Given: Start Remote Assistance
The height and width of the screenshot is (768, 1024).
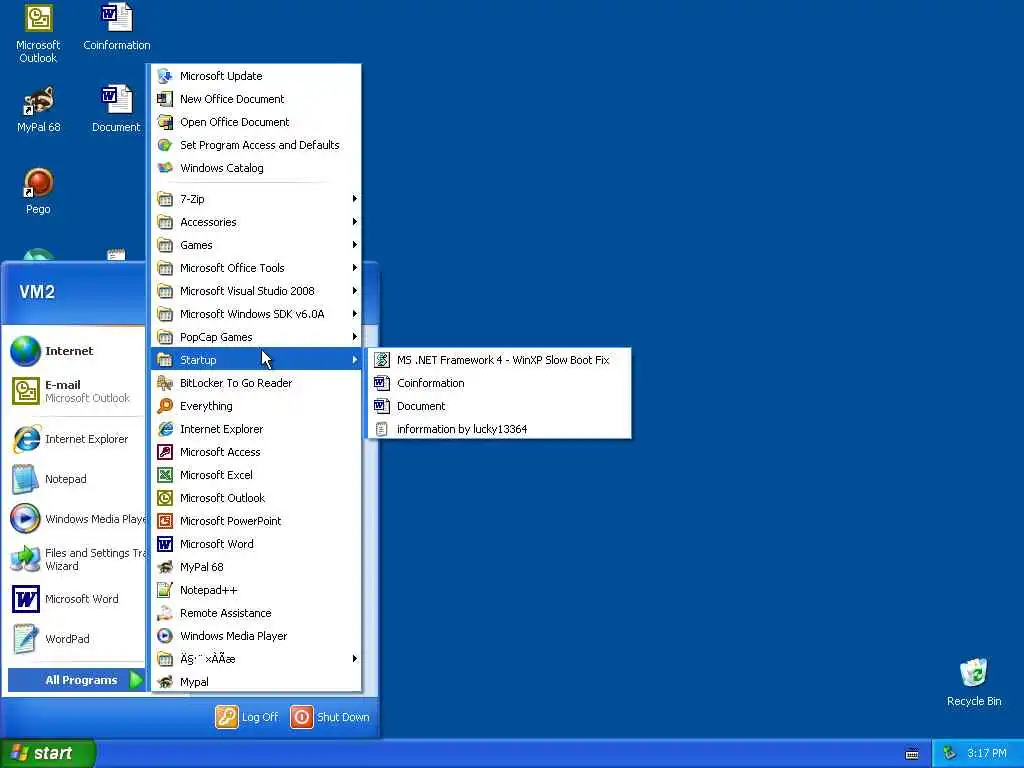Looking at the screenshot, I should tap(256, 613).
